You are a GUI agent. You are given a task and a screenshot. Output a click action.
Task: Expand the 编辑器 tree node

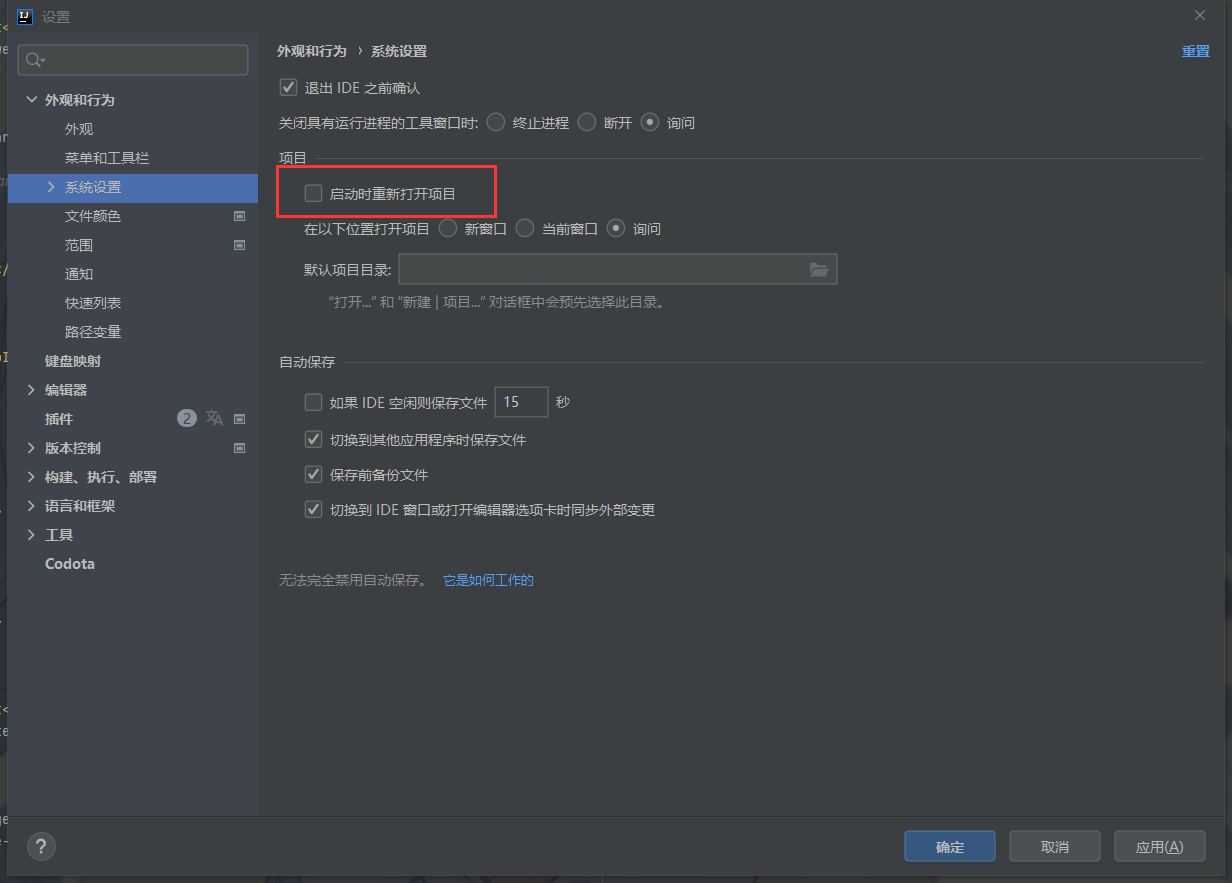point(32,390)
